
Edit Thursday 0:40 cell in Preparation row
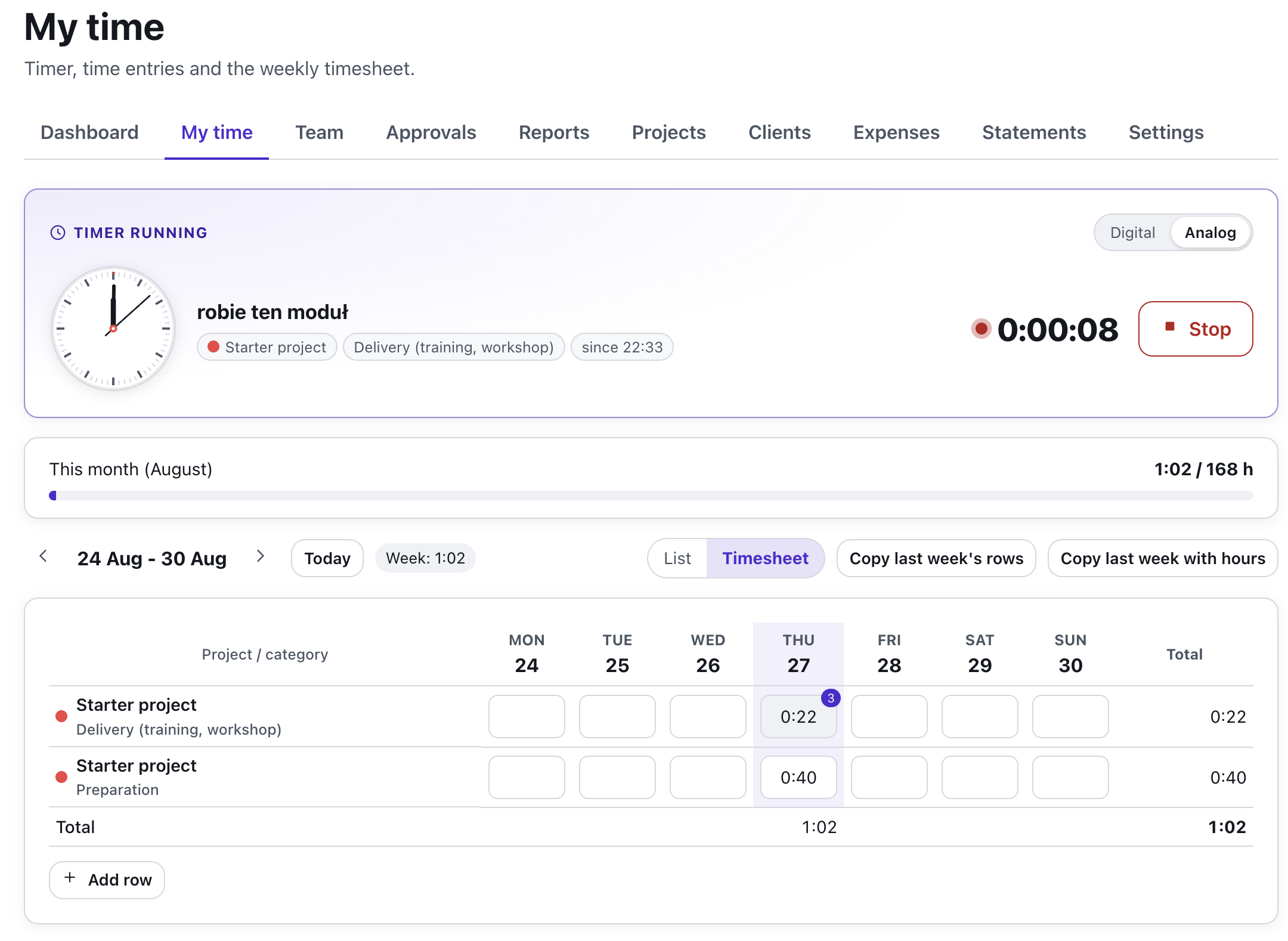pyautogui.click(x=798, y=777)
